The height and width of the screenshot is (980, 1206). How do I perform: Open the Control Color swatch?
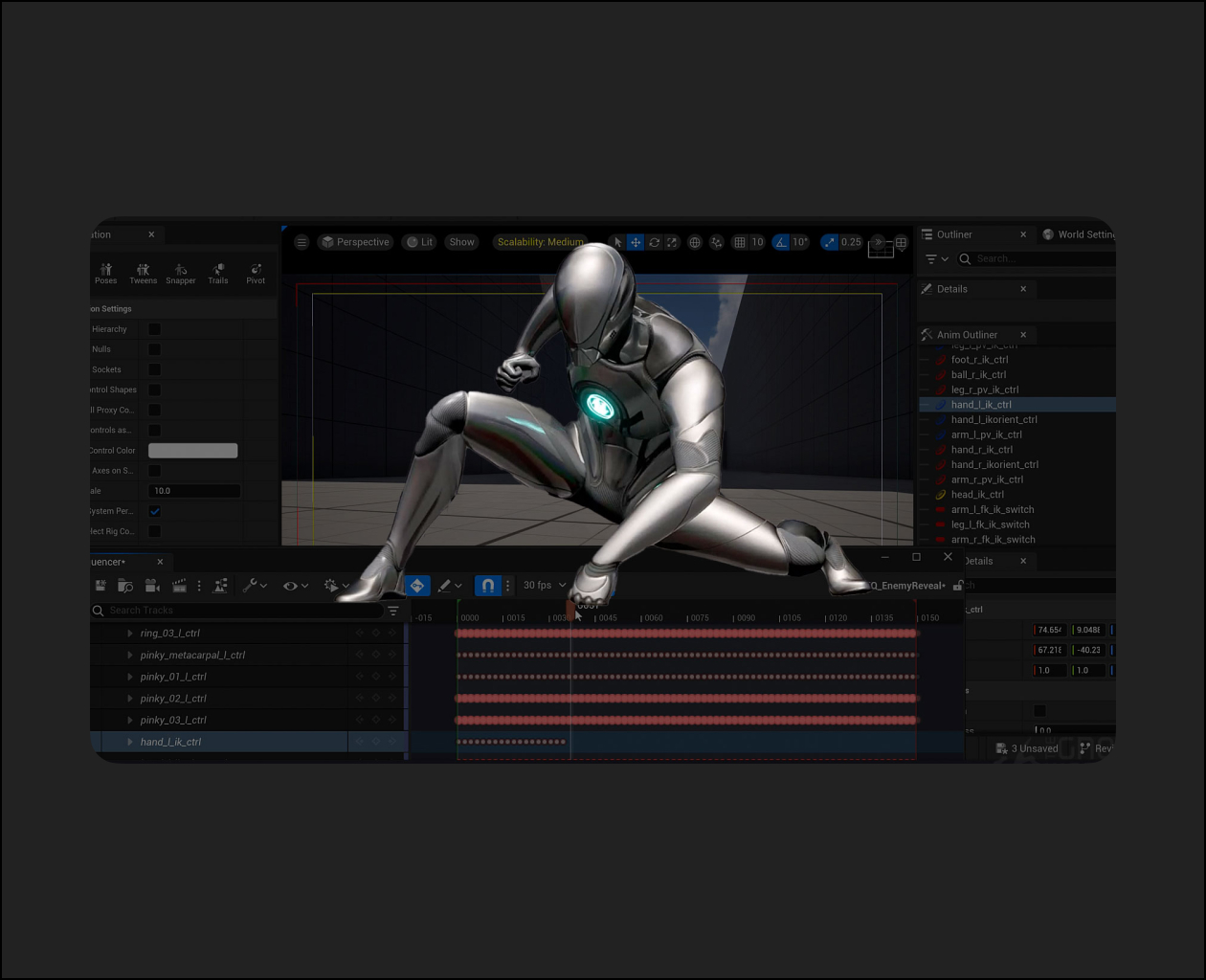point(192,451)
